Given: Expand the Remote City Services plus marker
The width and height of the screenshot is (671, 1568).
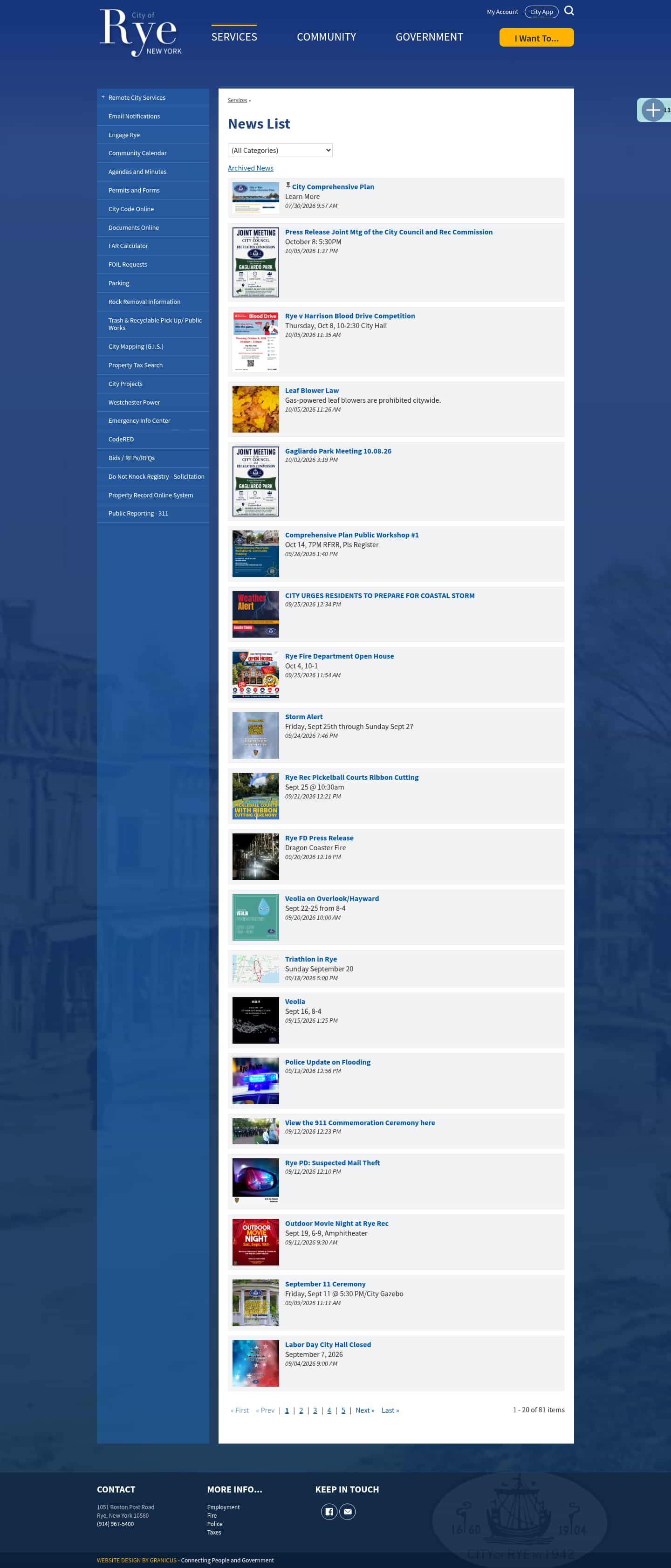Looking at the screenshot, I should (x=103, y=97).
